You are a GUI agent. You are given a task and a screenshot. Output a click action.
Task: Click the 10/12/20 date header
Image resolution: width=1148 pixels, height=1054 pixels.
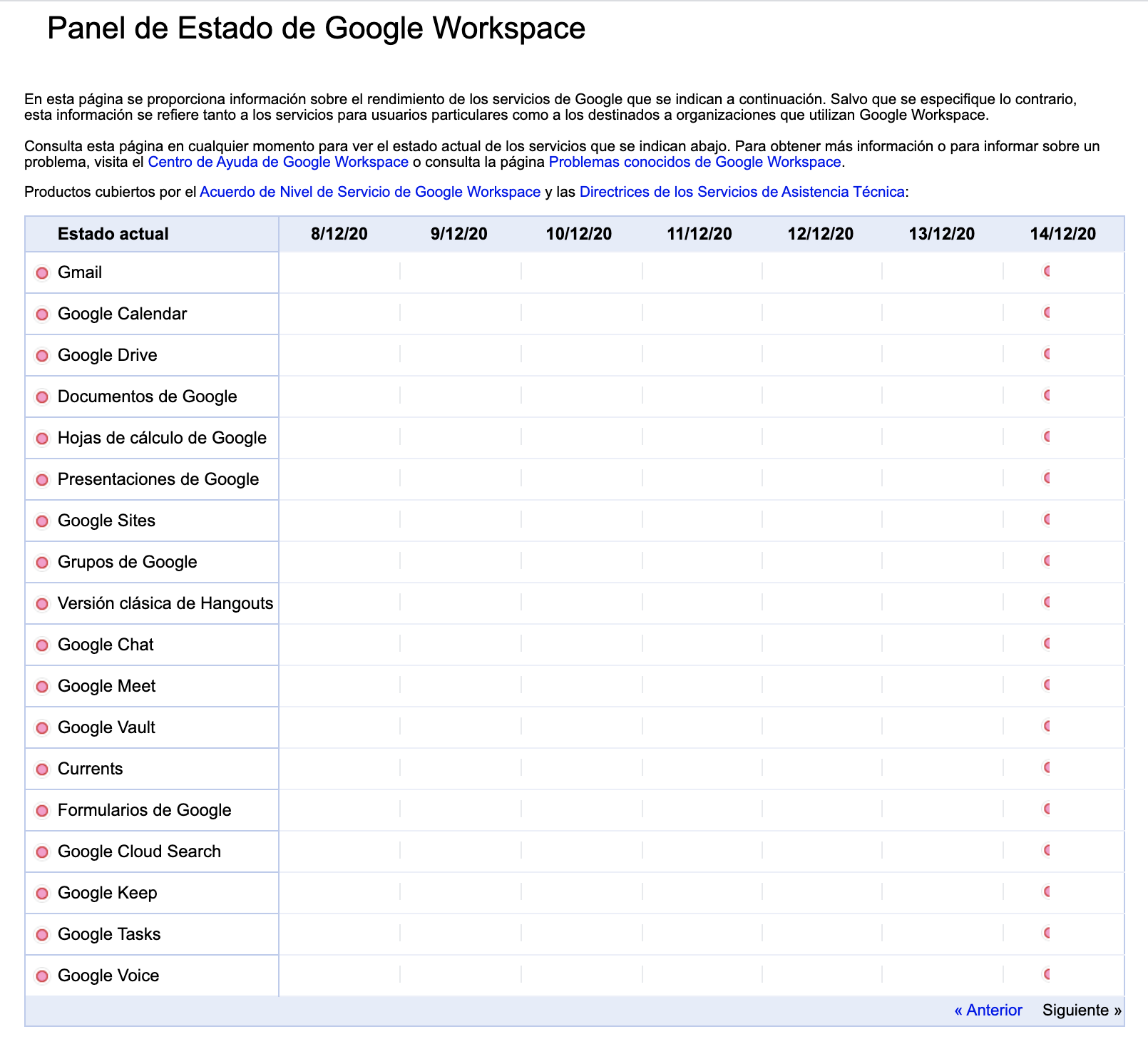coord(579,234)
